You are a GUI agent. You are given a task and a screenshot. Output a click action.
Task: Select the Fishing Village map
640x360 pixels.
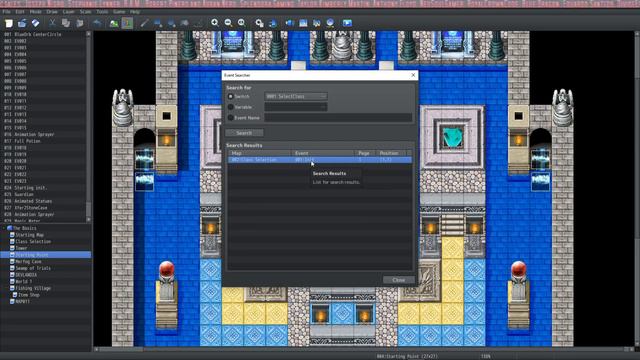(x=33, y=288)
